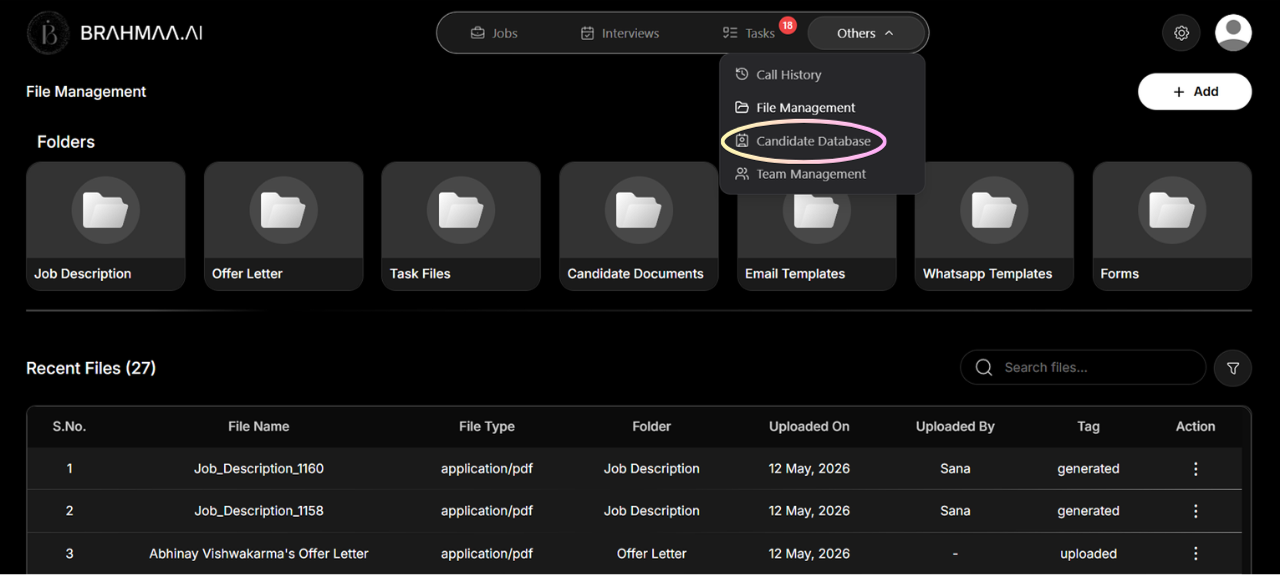This screenshot has width=1280, height=575.
Task: Open actions menu for Job_Description_1160
Action: pos(1196,469)
